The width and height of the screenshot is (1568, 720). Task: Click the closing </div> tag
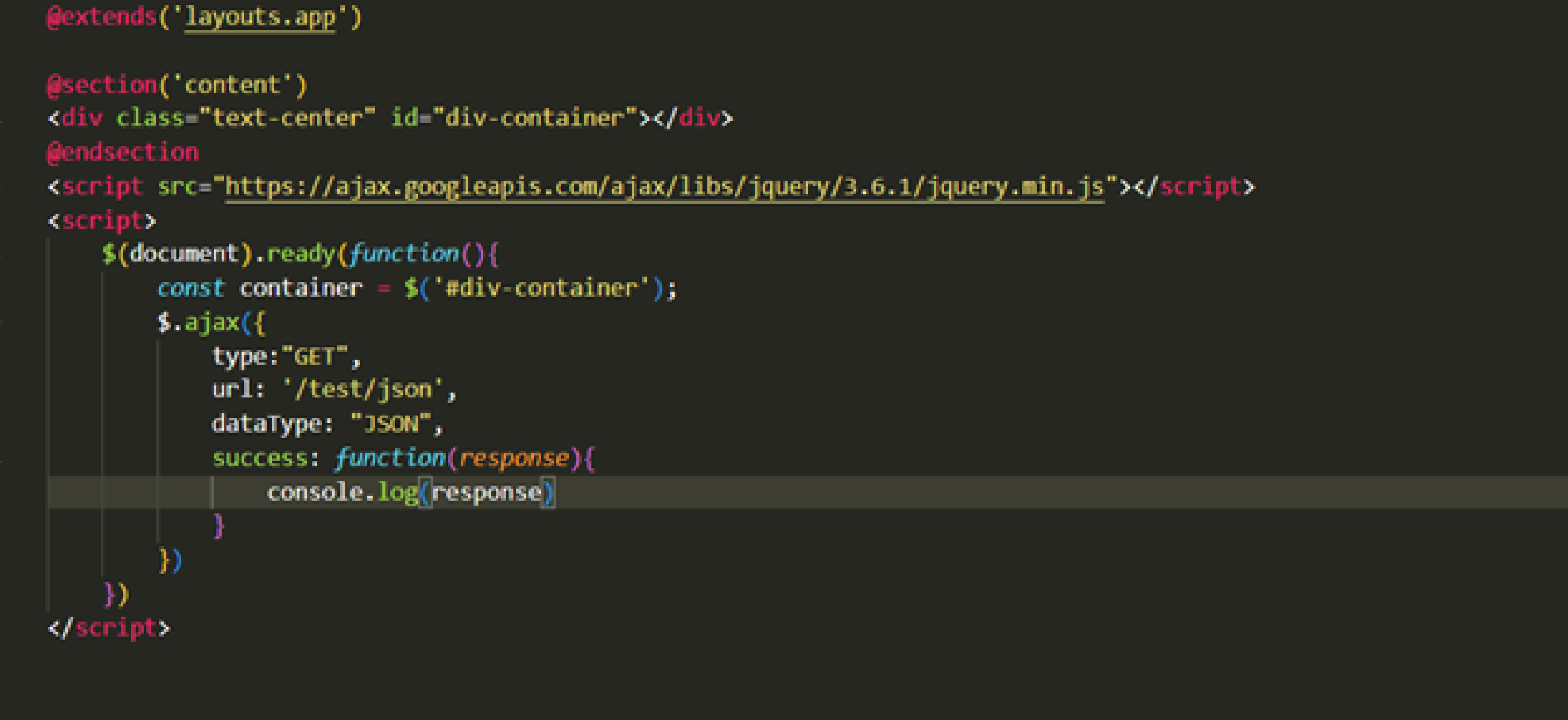point(693,118)
